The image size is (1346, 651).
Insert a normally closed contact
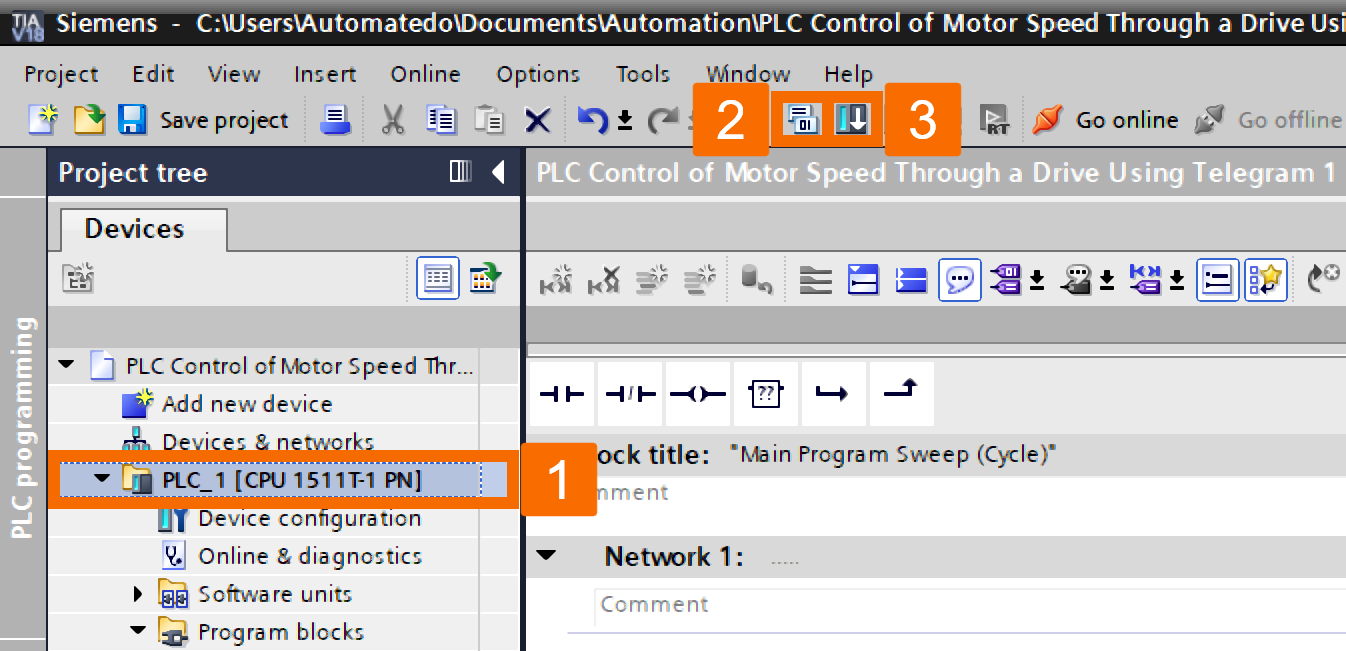coord(630,393)
